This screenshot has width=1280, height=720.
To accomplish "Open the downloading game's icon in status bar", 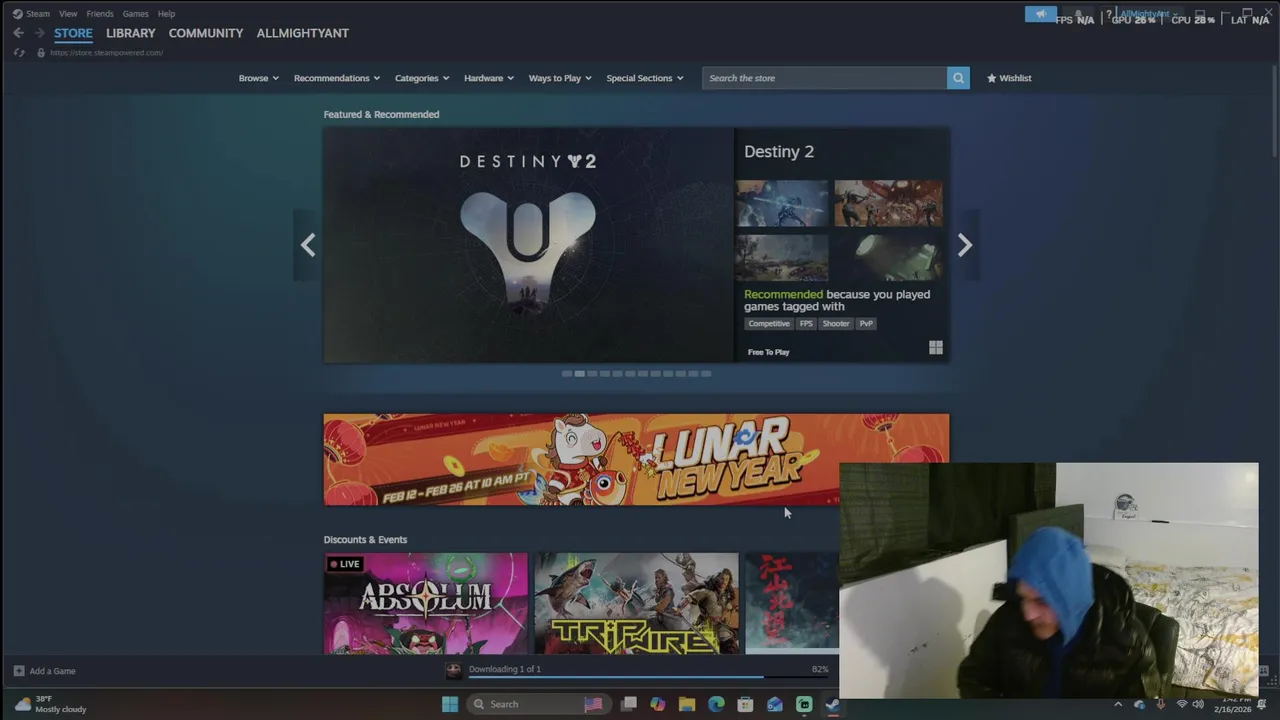I will pos(453,670).
